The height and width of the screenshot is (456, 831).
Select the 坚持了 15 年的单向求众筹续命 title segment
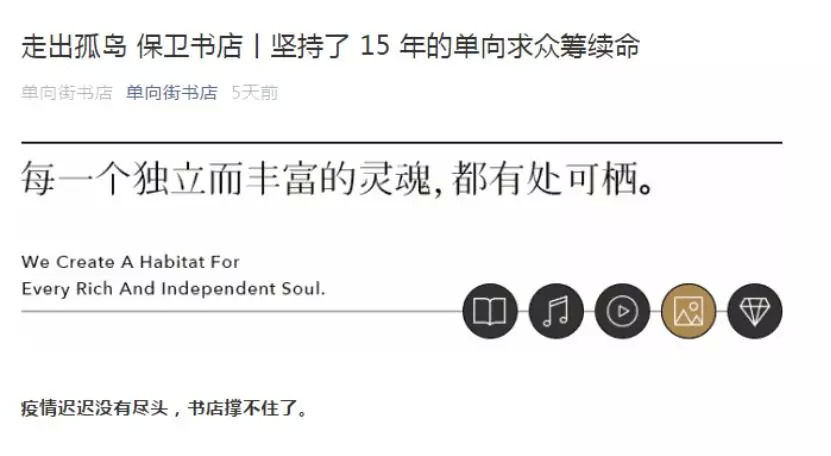click(x=455, y=46)
